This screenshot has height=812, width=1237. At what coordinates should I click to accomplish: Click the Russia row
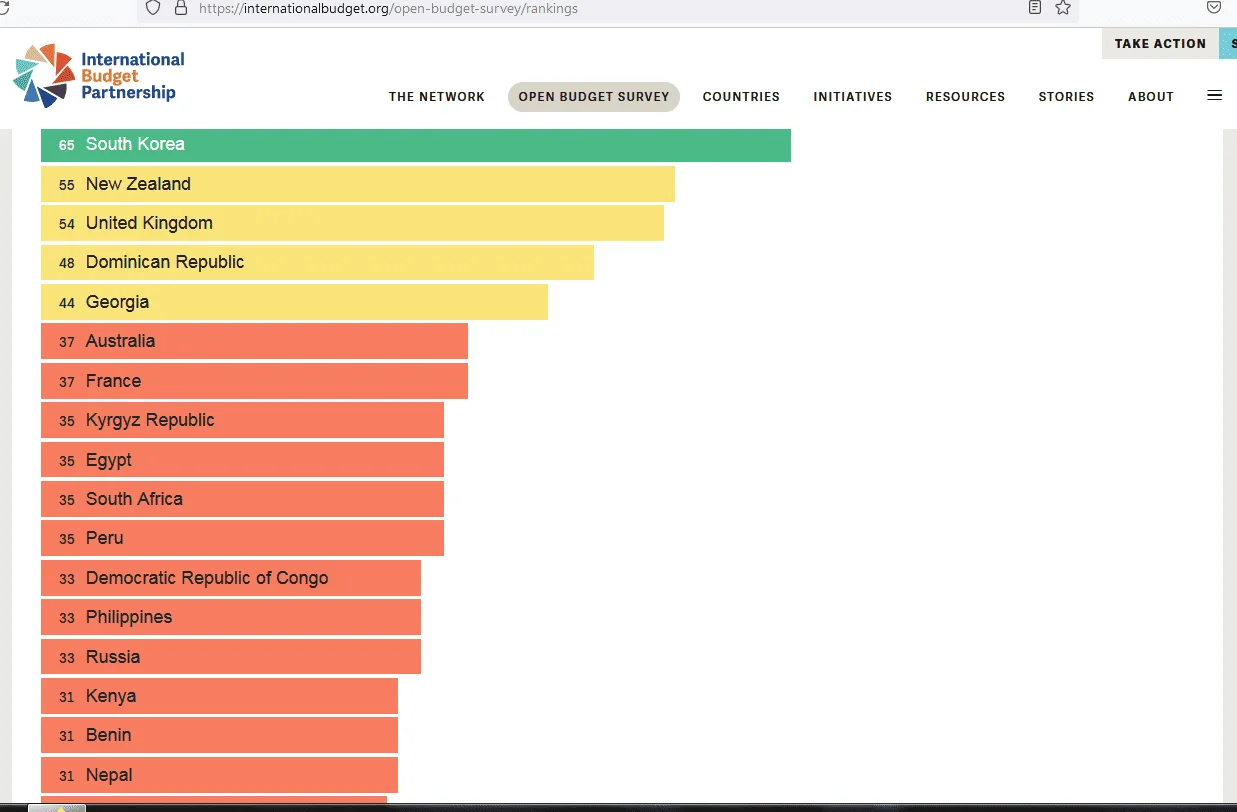231,657
